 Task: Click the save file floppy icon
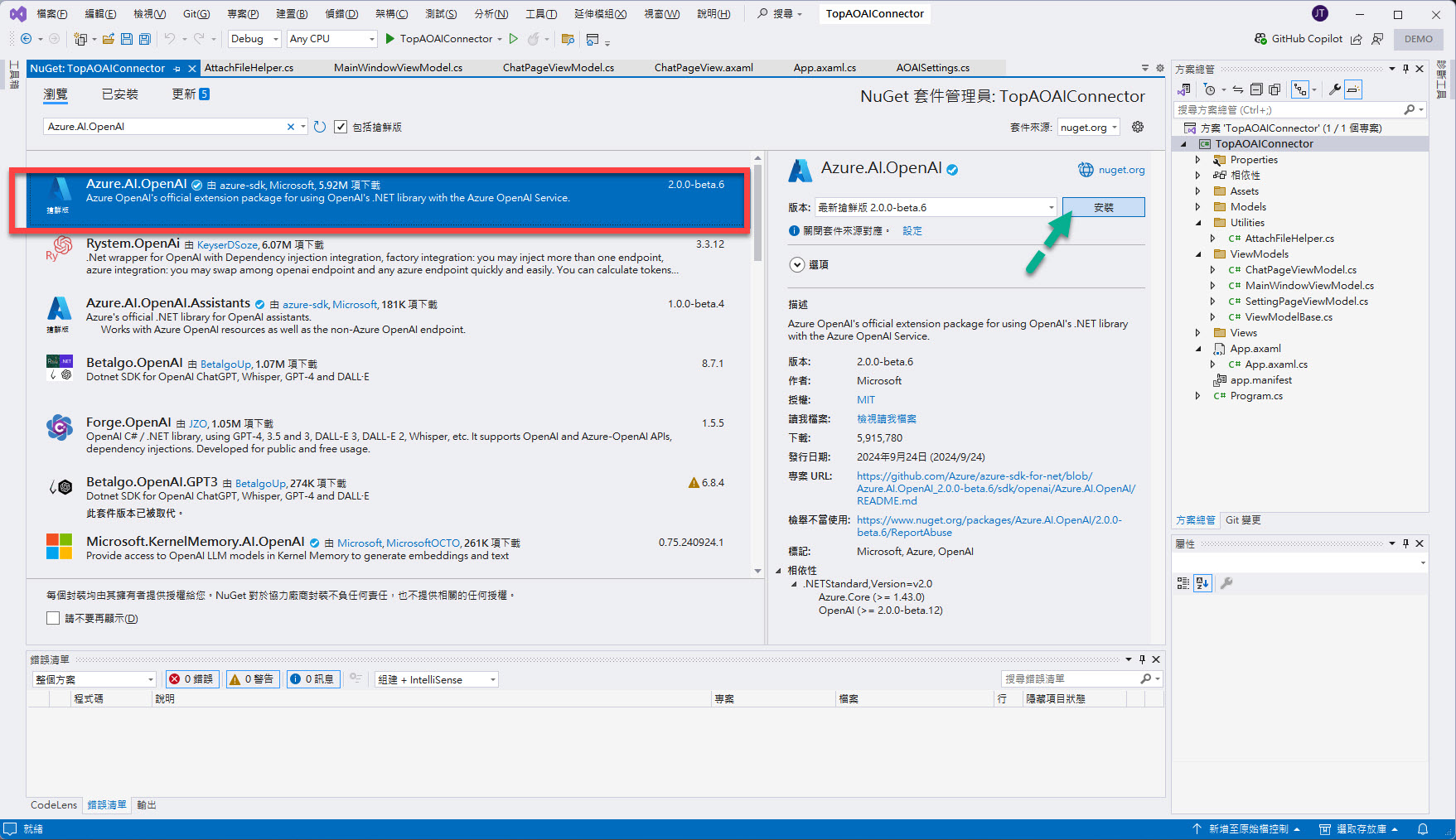(x=127, y=39)
